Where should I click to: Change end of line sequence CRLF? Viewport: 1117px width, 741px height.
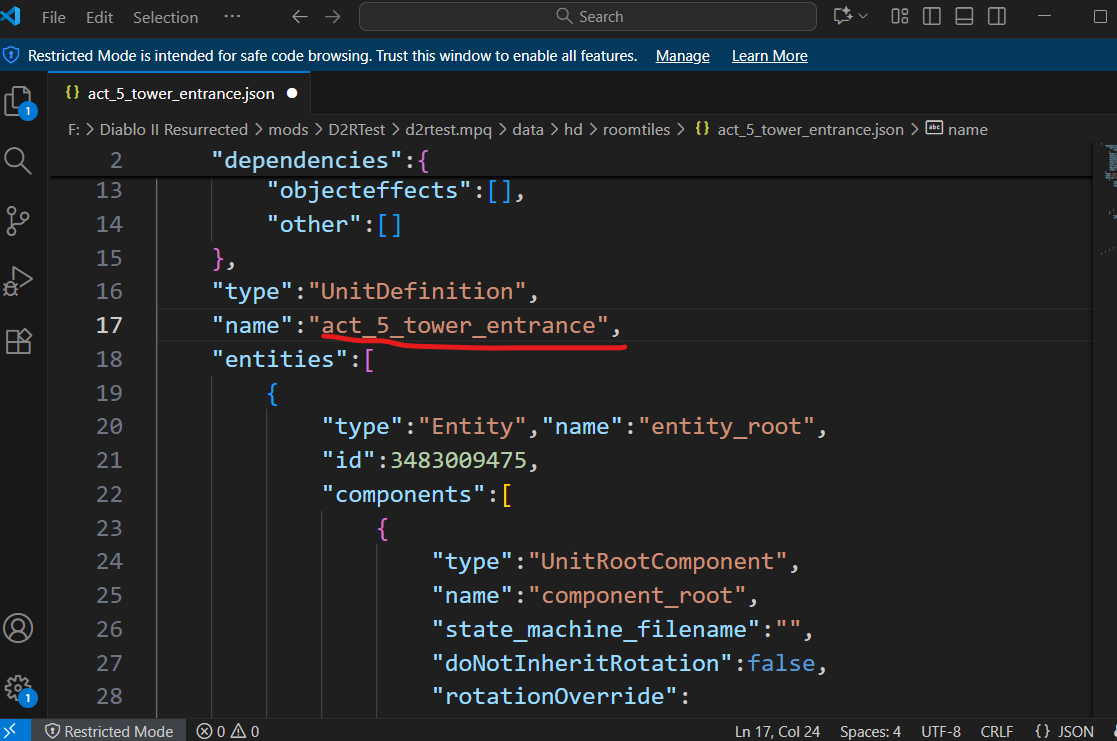coord(997,732)
